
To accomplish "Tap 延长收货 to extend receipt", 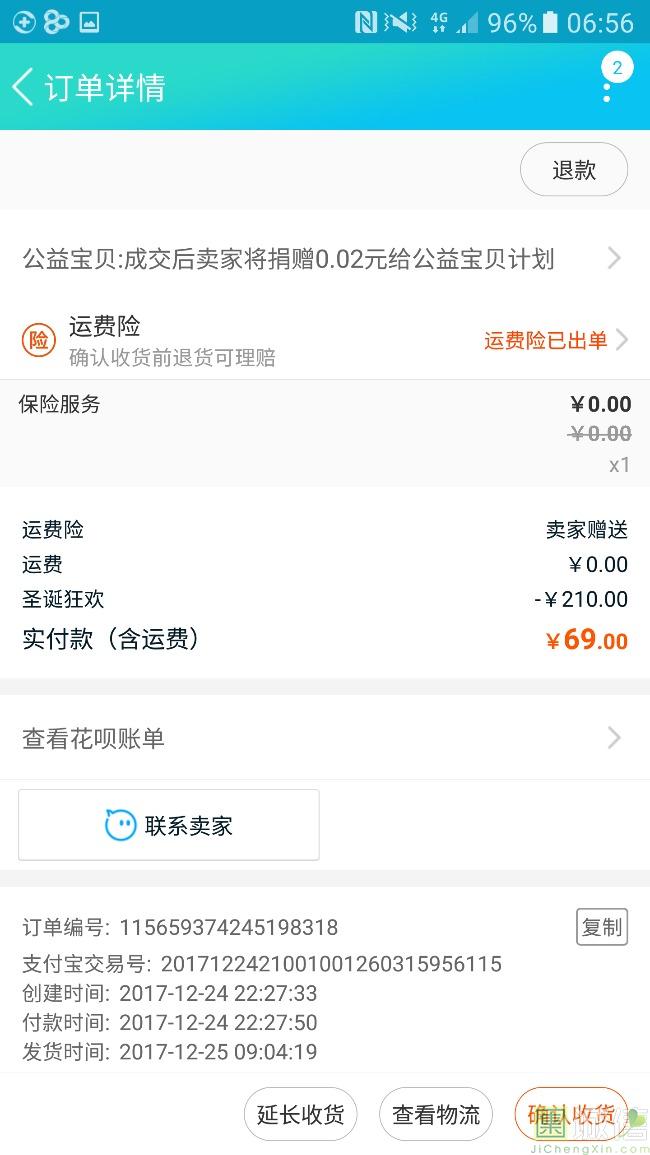I will 300,1114.
